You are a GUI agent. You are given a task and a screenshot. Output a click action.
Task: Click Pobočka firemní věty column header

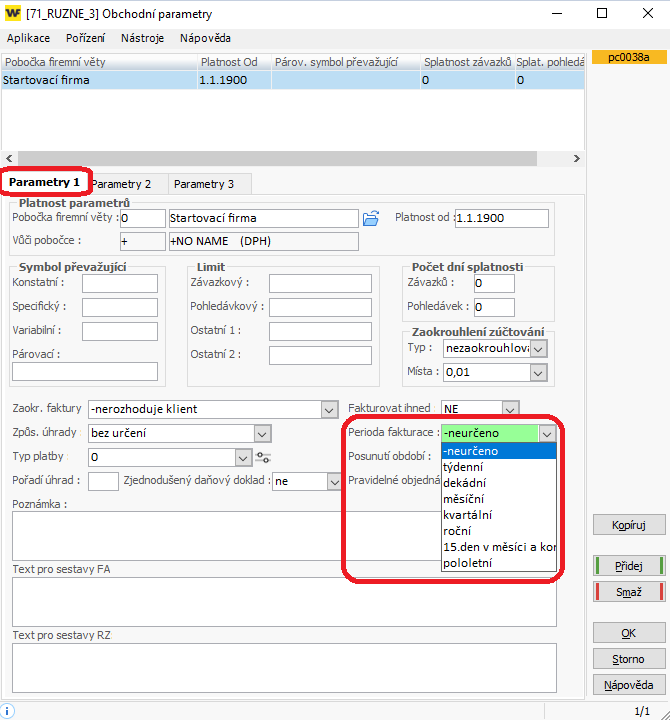click(x=99, y=62)
